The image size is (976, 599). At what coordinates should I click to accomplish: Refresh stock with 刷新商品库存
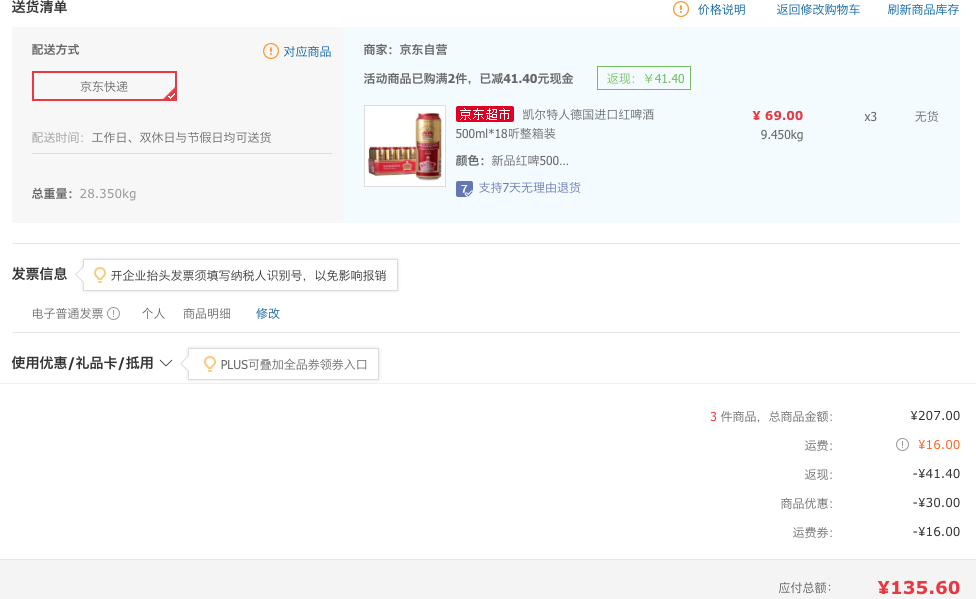923,9
